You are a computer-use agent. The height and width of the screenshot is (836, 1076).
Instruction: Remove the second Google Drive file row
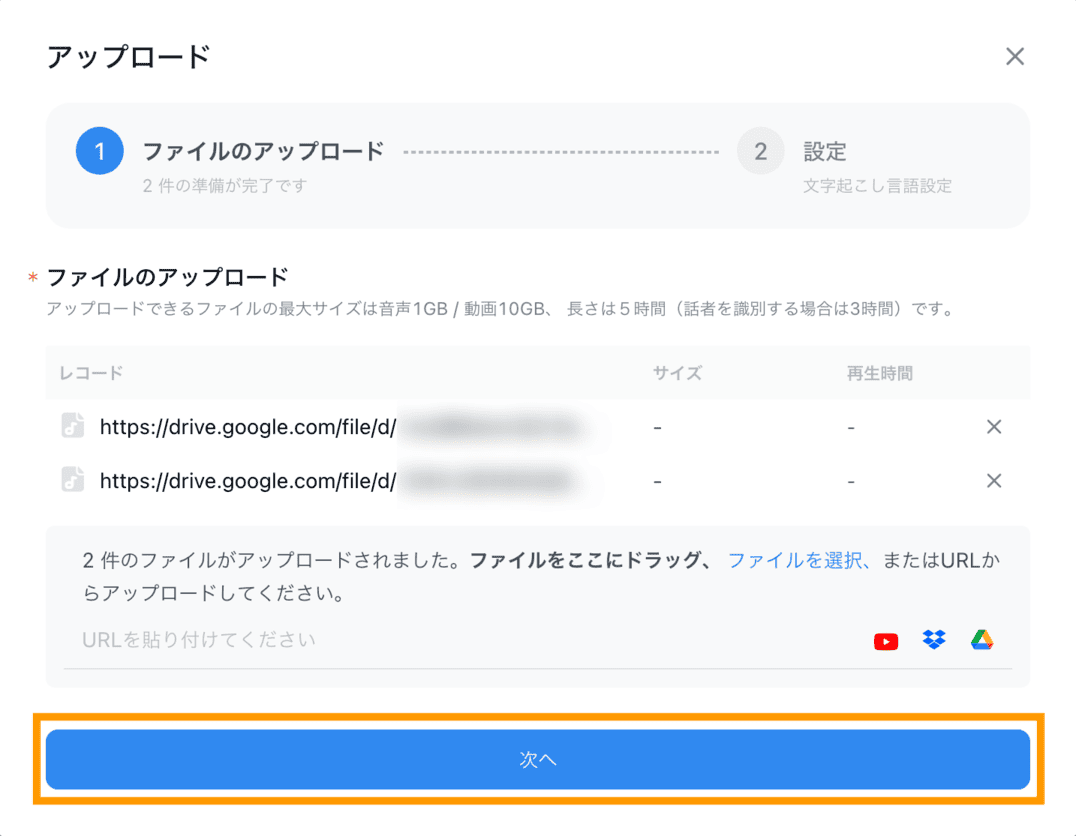click(x=994, y=480)
